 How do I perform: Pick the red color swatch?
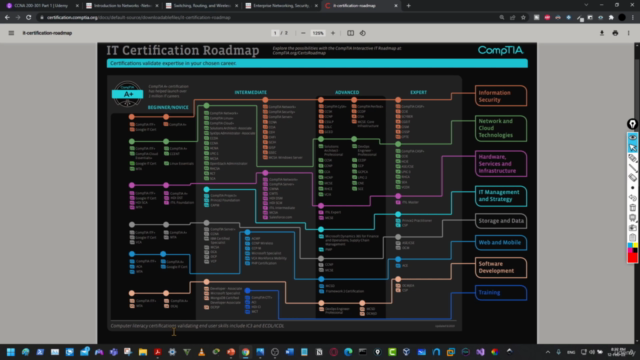(632, 258)
